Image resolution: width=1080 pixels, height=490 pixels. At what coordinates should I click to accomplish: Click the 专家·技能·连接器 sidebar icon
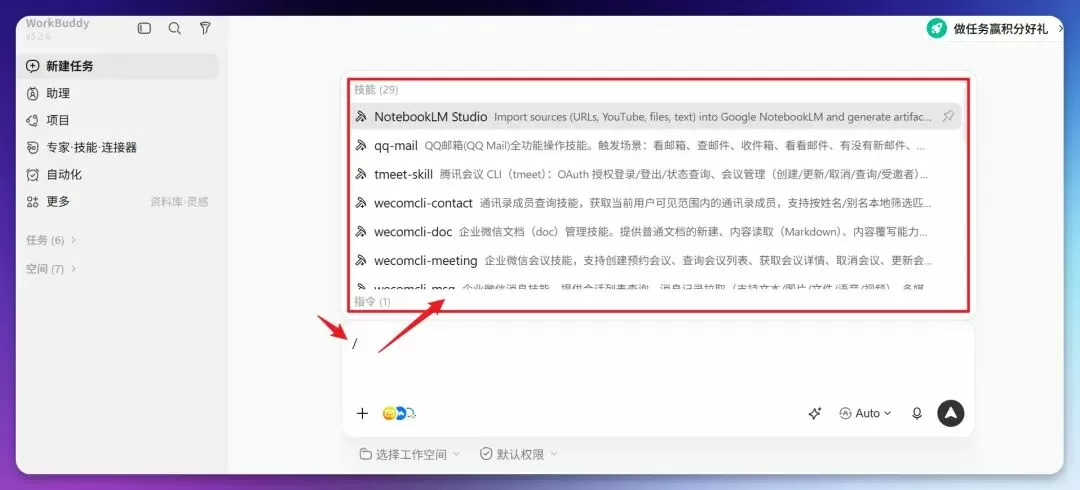click(32, 147)
